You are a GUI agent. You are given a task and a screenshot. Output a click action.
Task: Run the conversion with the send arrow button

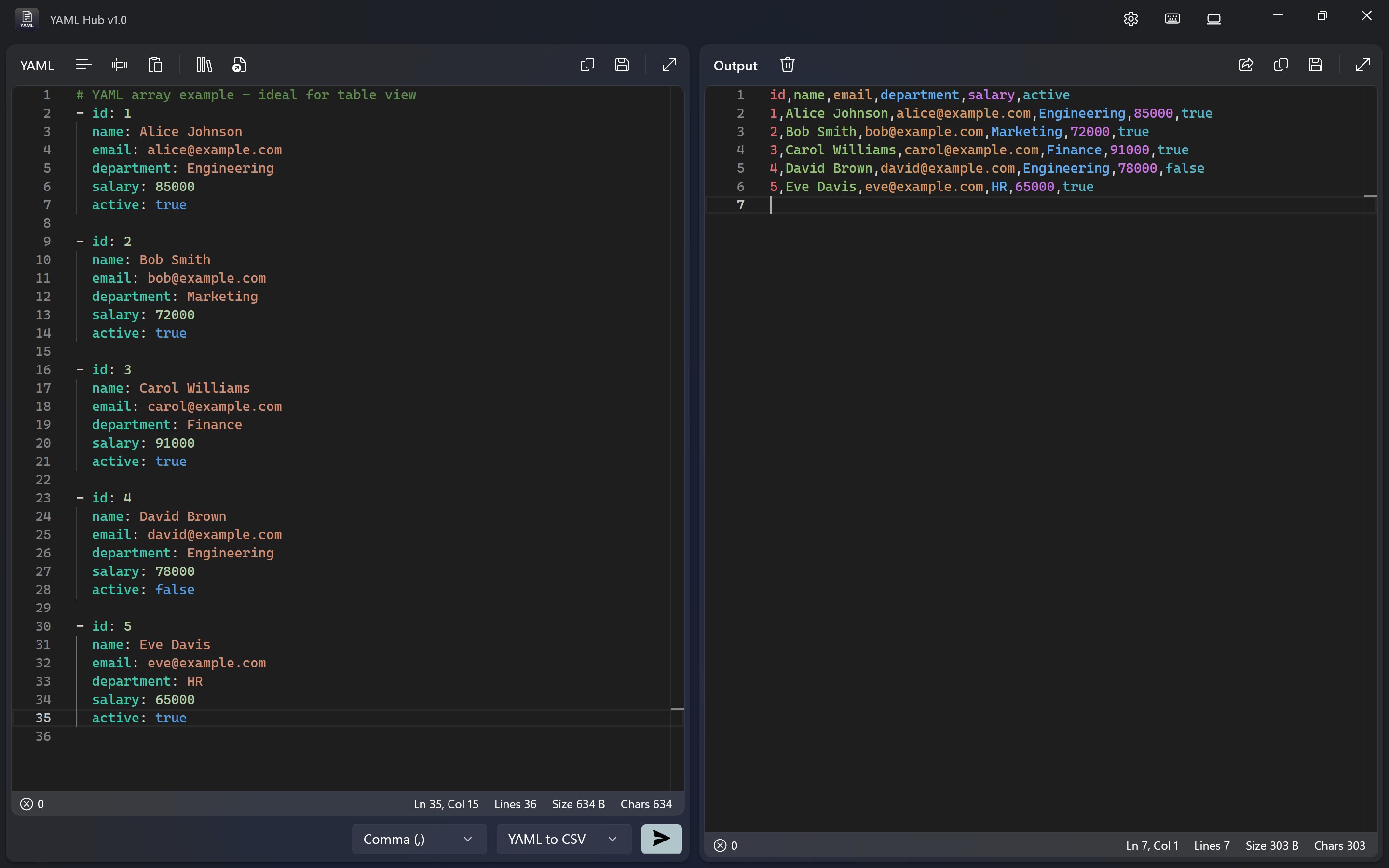click(661, 839)
